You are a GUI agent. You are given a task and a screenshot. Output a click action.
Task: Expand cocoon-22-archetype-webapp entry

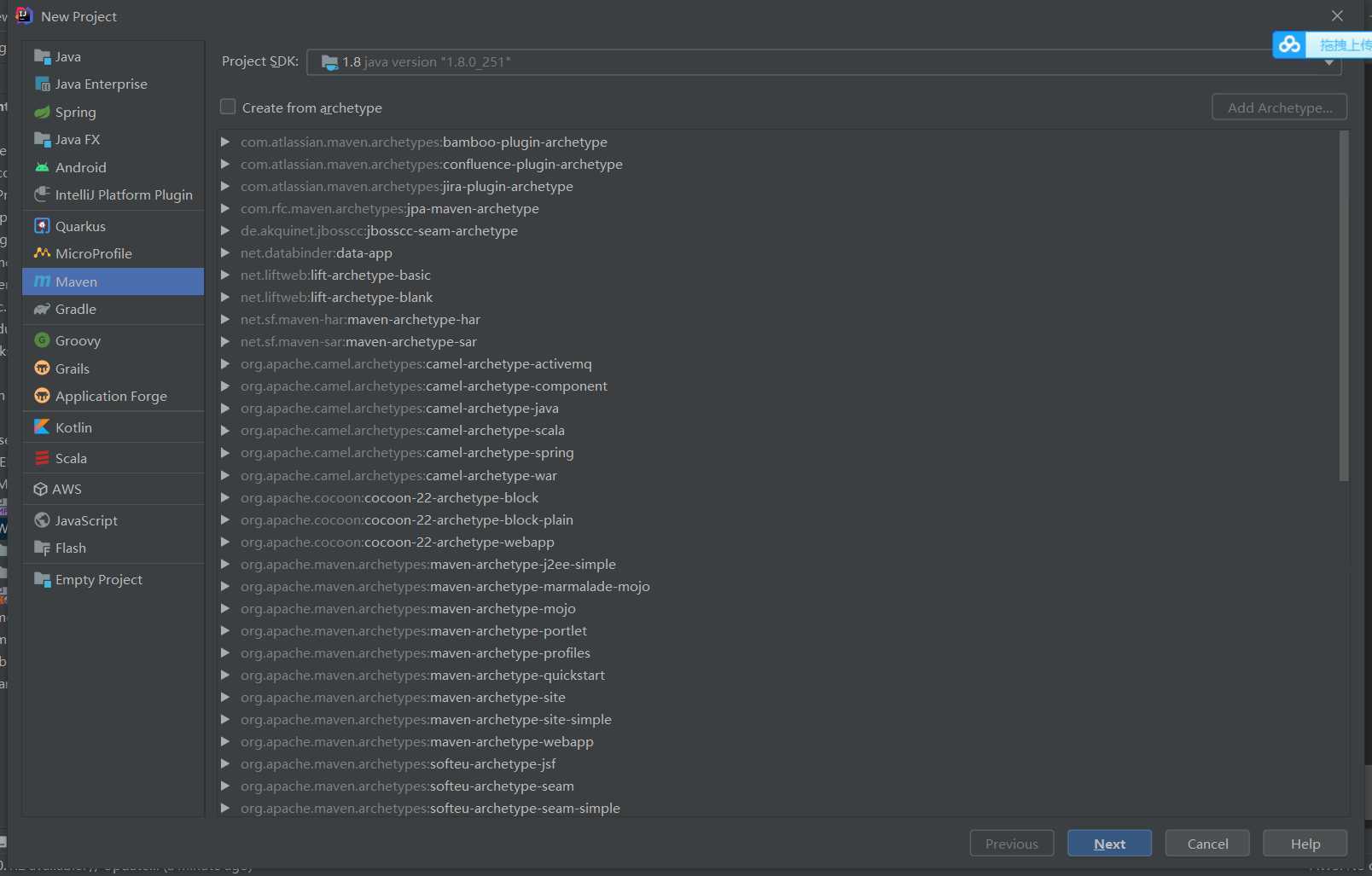click(x=225, y=542)
